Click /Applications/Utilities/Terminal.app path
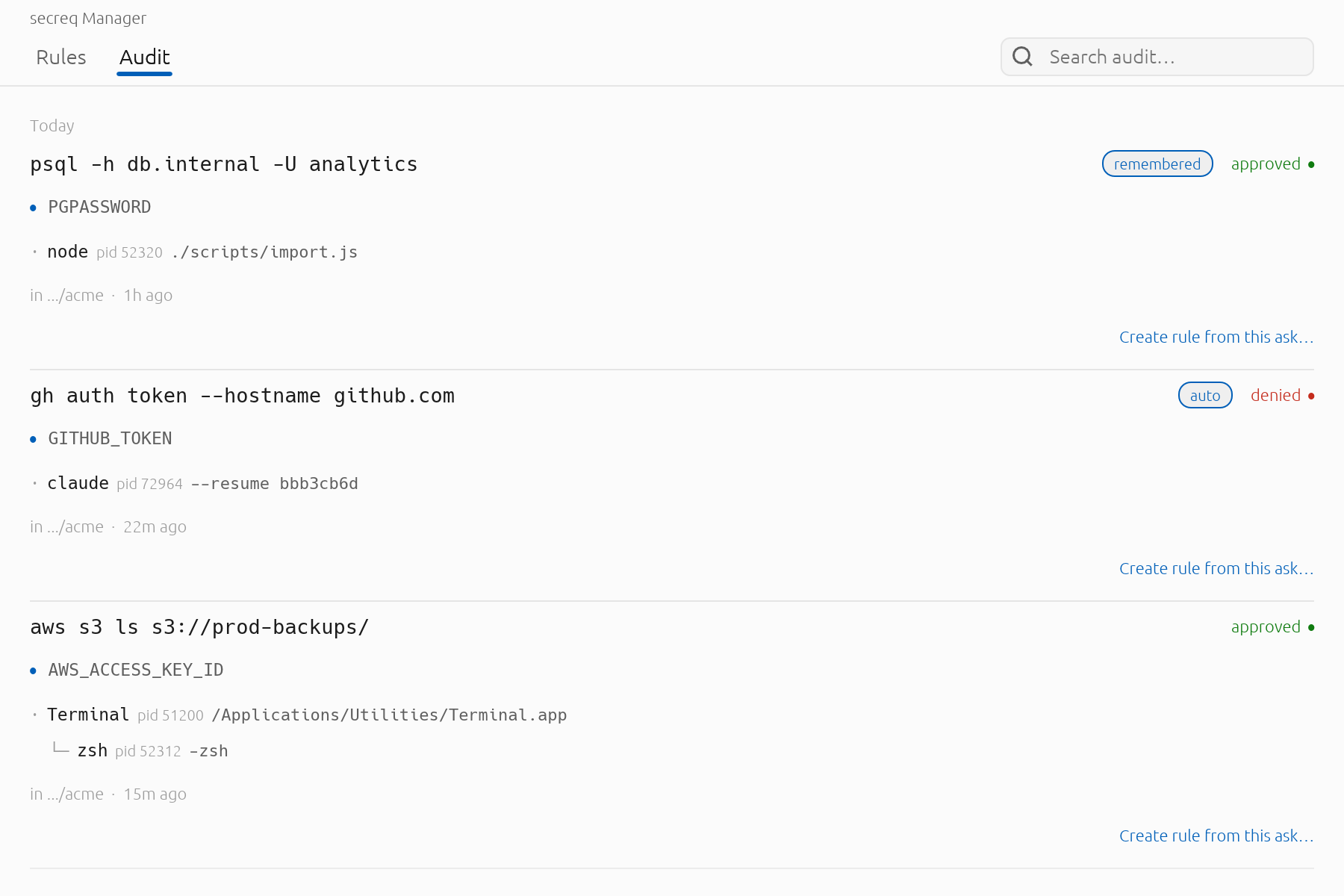This screenshot has width=1344, height=896. (x=389, y=715)
